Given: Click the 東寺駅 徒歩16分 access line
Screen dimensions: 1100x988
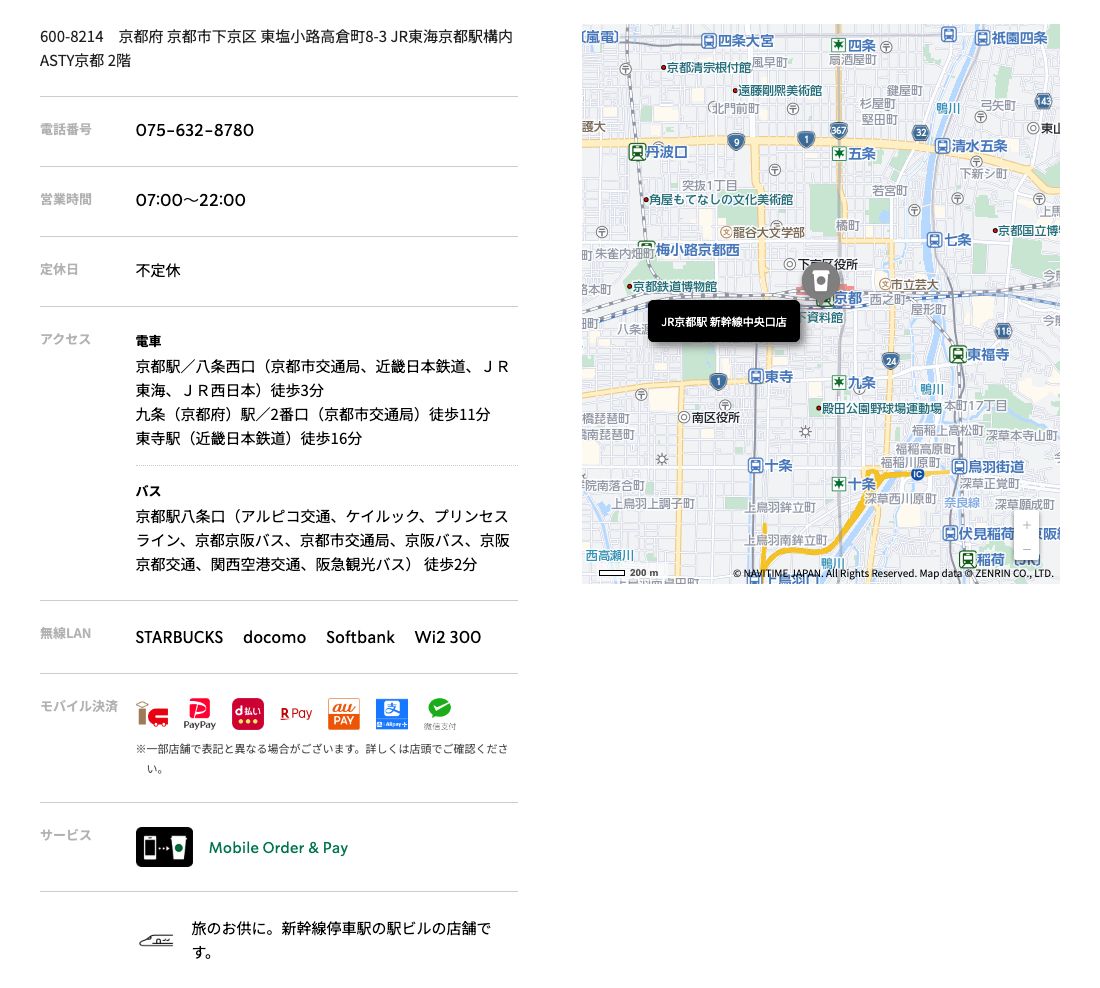Looking at the screenshot, I should pos(249,439).
